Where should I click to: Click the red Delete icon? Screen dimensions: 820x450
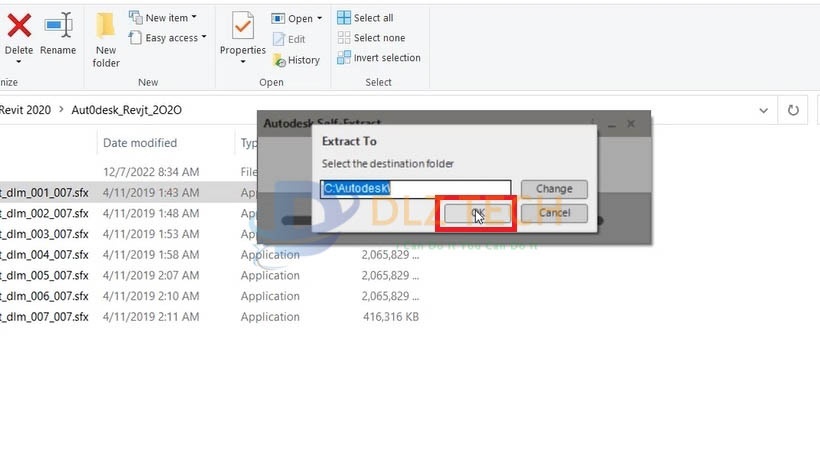18,27
